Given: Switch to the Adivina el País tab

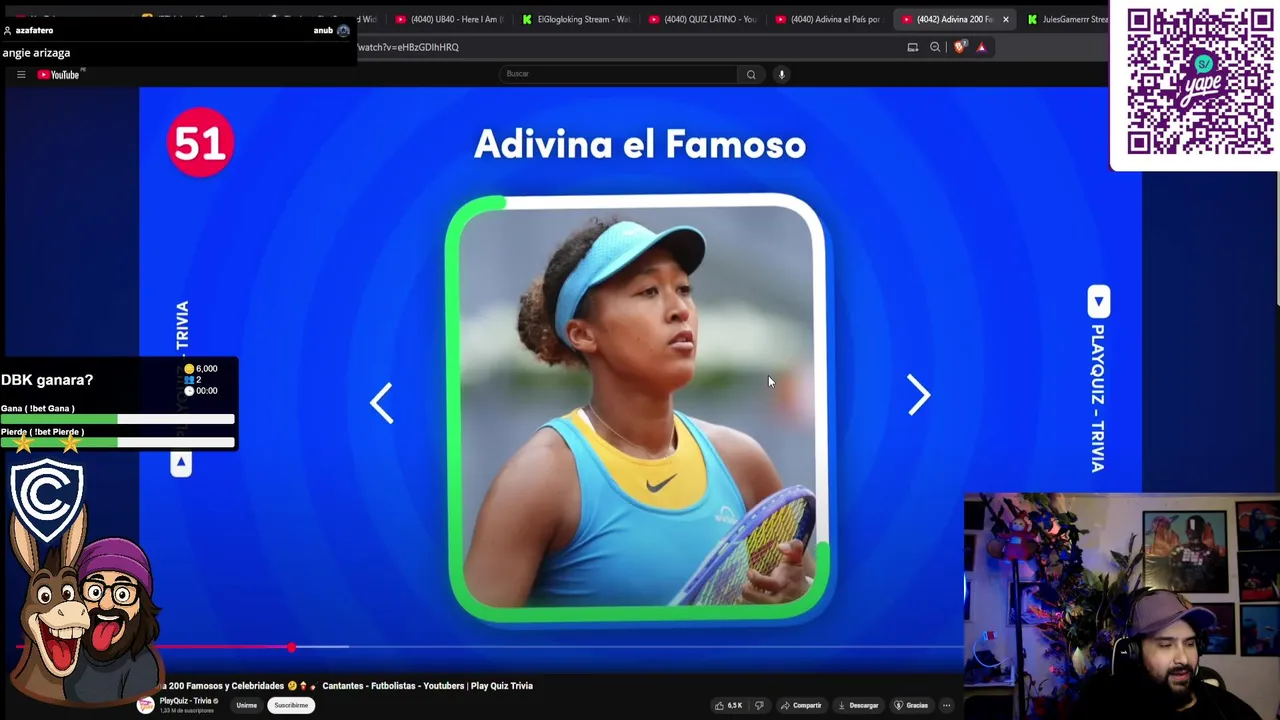Looking at the screenshot, I should (x=829, y=19).
